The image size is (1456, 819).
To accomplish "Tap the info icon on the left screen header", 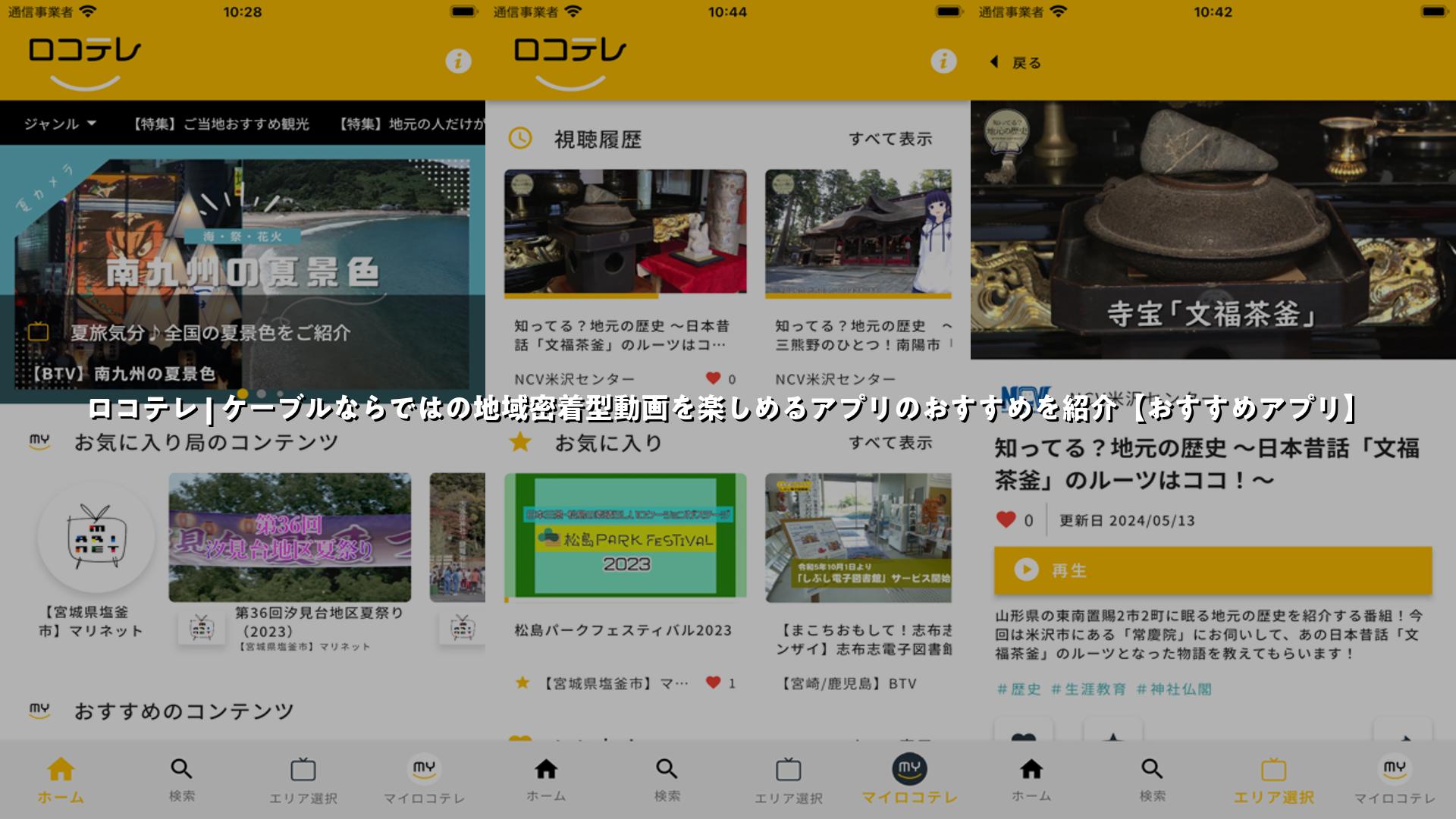I will pyautogui.click(x=458, y=61).
